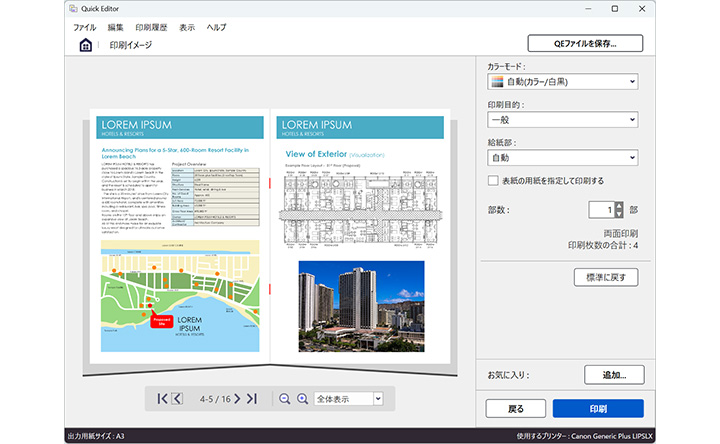
Task: Open 表示 menu
Action: point(187,28)
